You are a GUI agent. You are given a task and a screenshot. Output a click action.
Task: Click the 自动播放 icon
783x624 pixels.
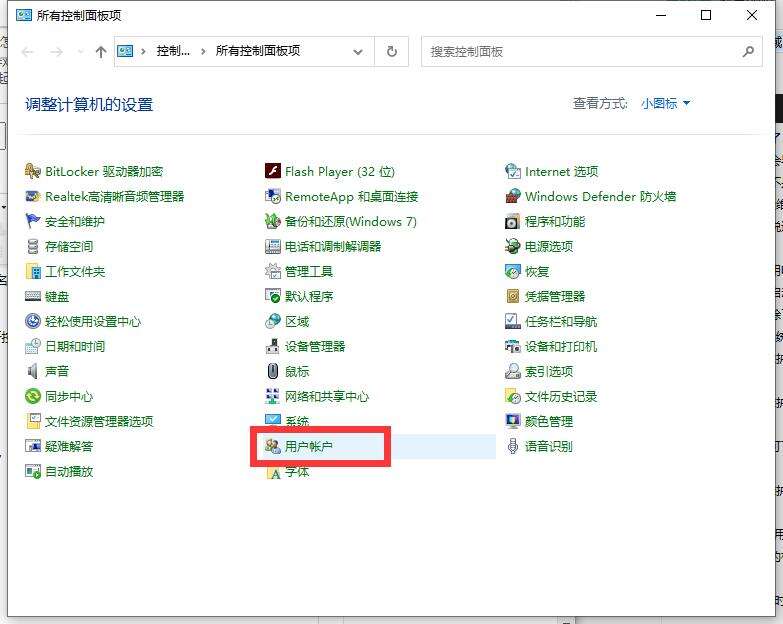point(32,471)
